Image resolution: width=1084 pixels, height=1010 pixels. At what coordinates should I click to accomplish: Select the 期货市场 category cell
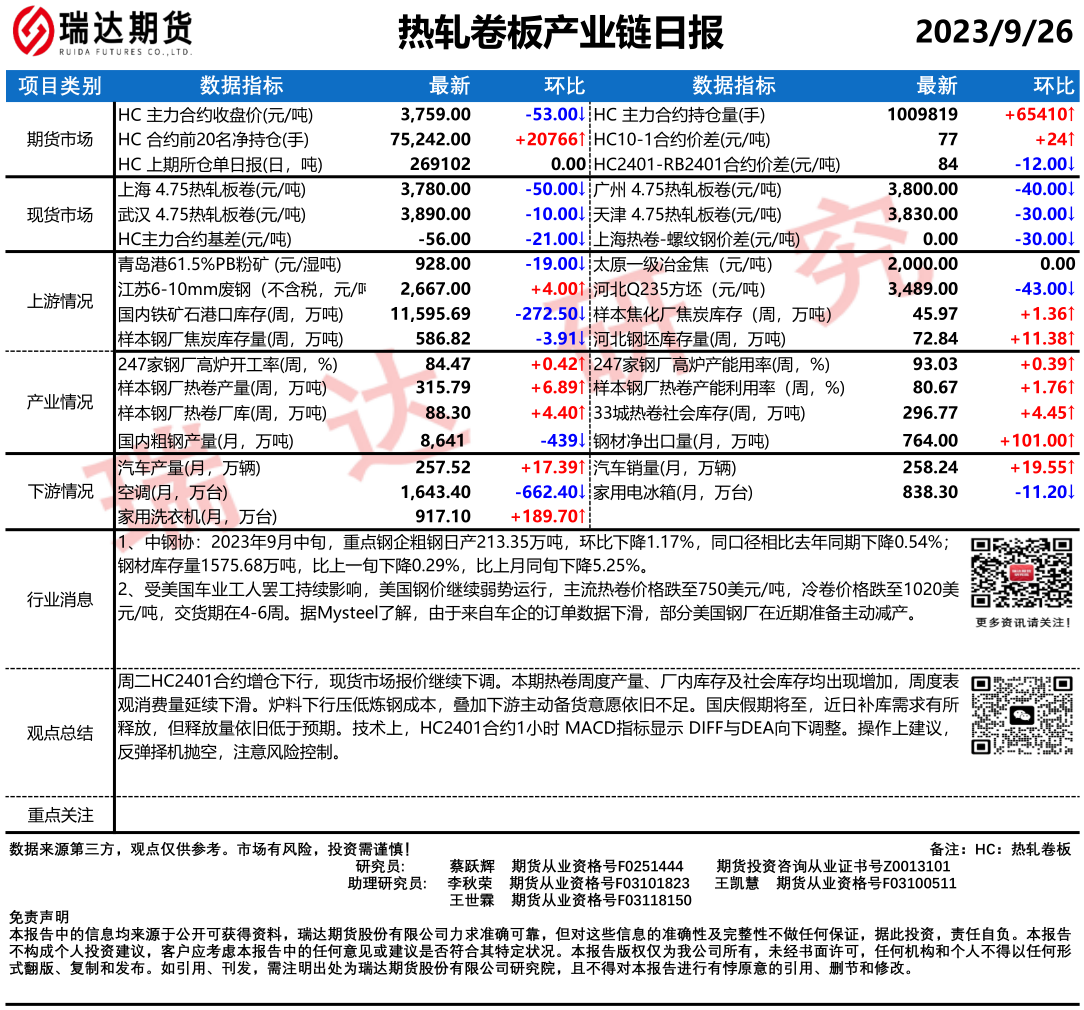coord(60,140)
